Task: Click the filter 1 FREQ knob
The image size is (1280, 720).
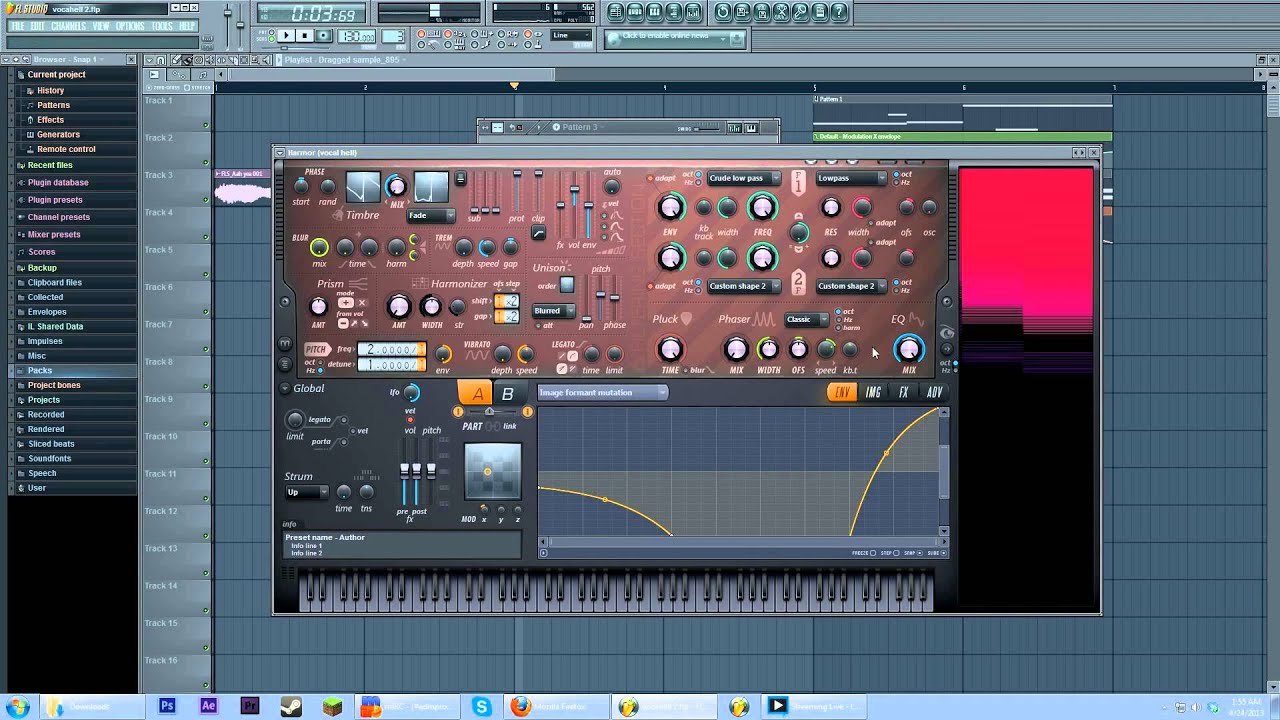Action: pos(762,207)
